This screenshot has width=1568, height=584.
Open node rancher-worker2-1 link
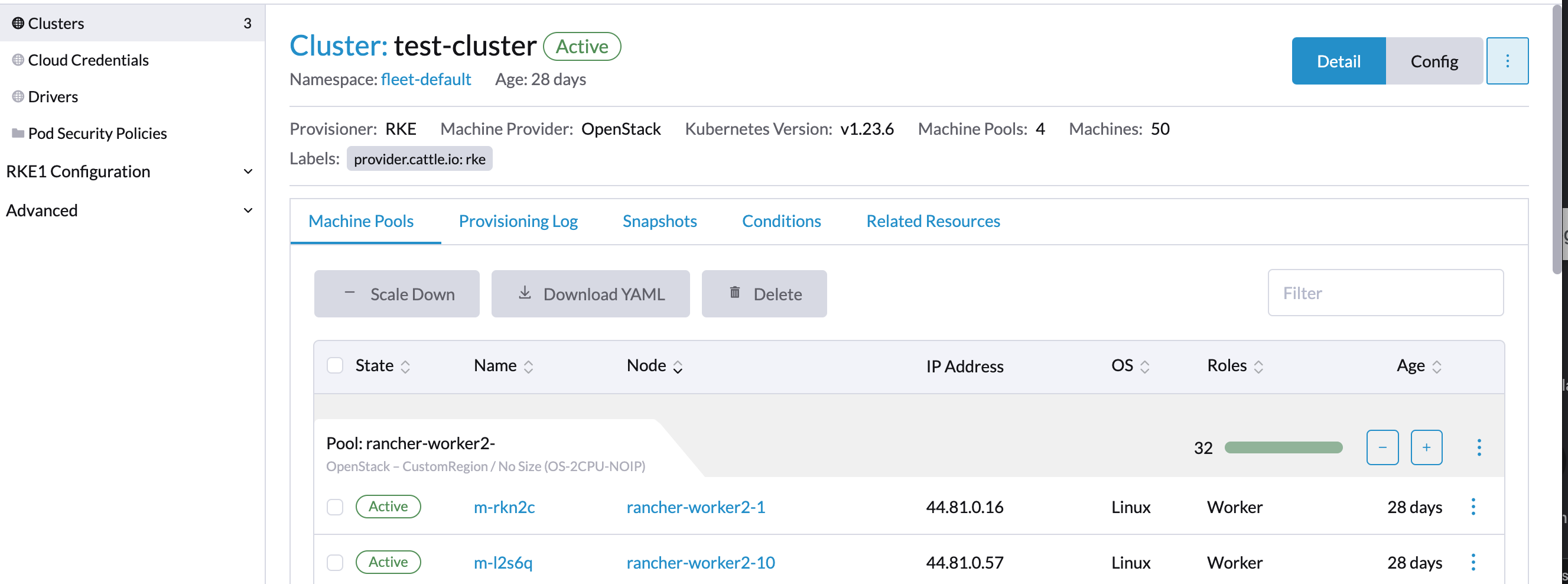pyautogui.click(x=696, y=507)
